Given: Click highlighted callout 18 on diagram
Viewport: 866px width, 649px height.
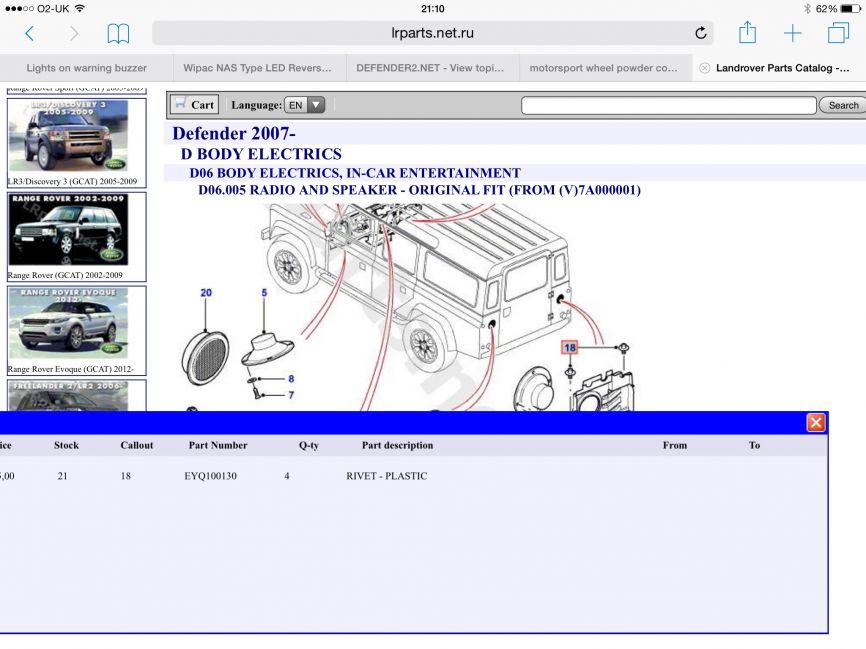Looking at the screenshot, I should [x=569, y=347].
